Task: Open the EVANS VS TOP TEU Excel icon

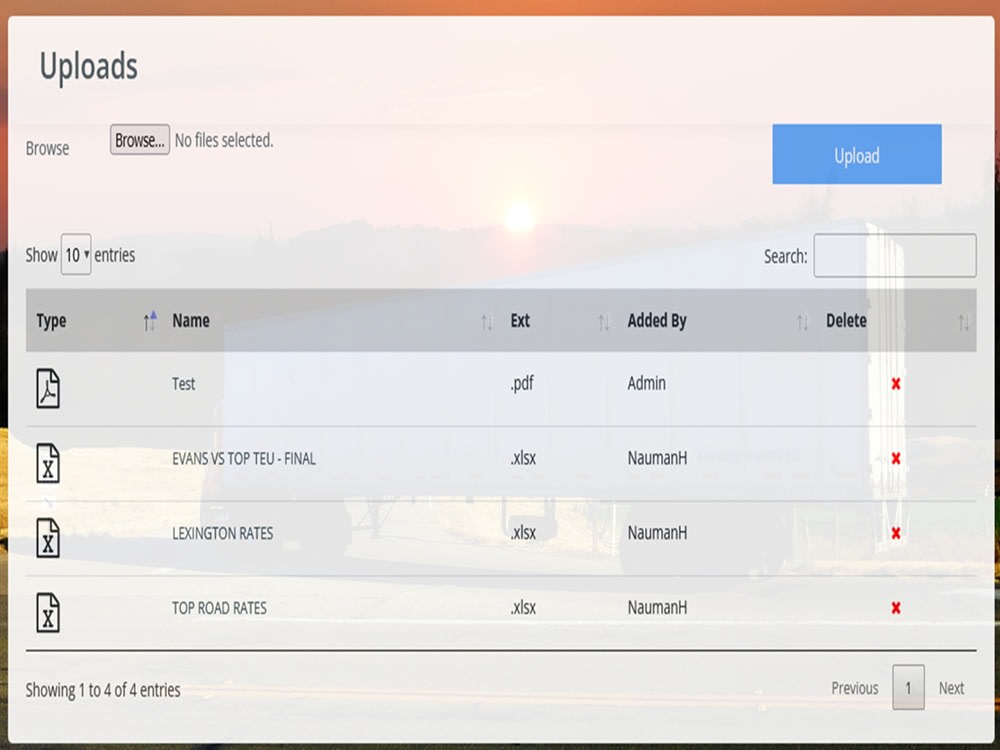Action: point(48,463)
